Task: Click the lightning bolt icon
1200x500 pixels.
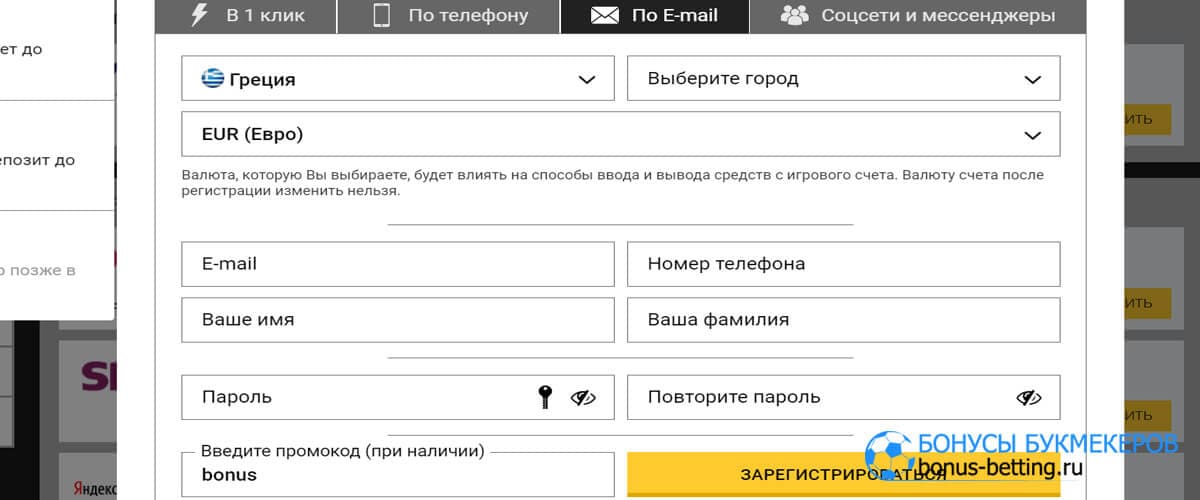Action: (x=198, y=15)
